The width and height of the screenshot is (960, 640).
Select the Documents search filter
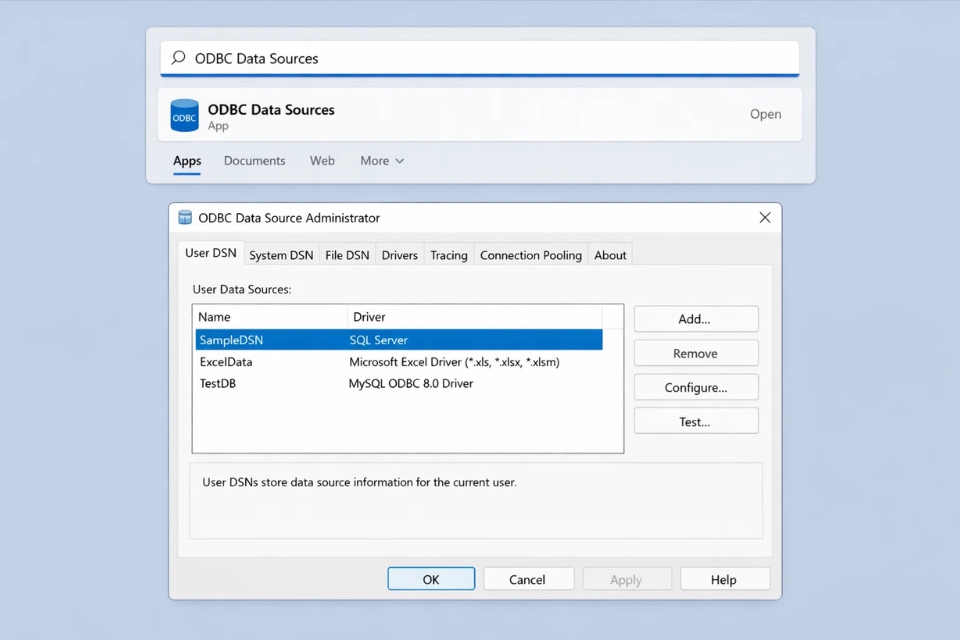(x=254, y=161)
